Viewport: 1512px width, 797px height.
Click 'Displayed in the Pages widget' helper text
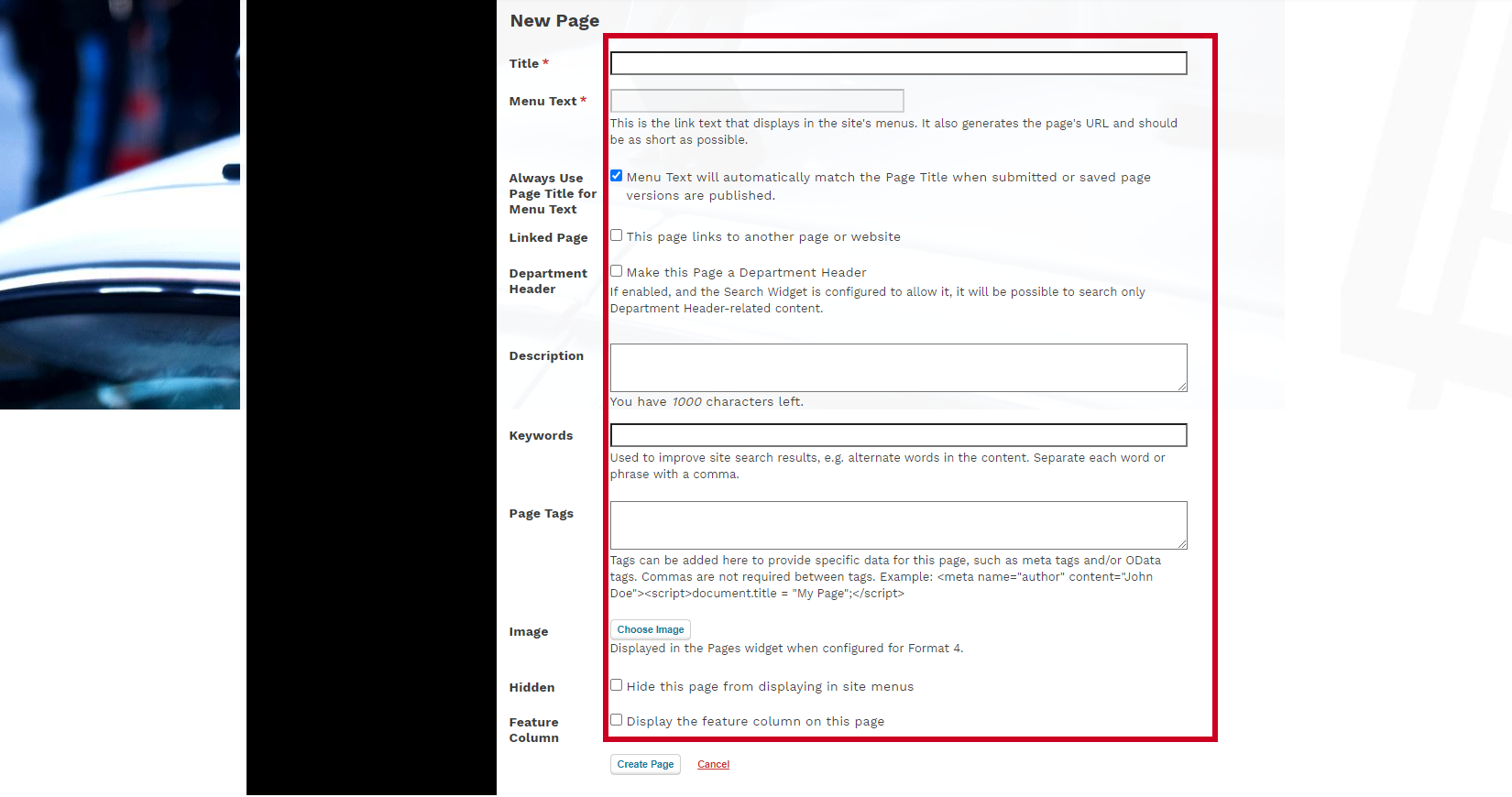click(x=786, y=648)
